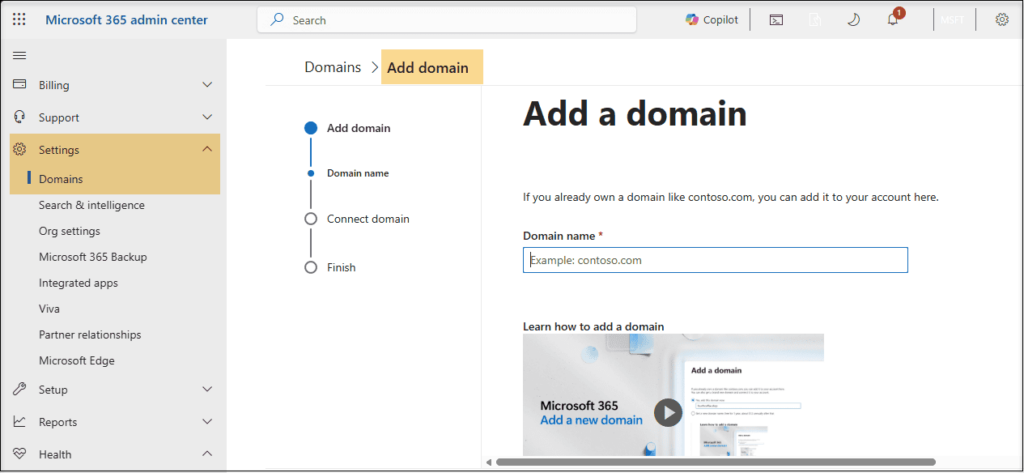Click the video thumbnail preview area

click(673, 395)
